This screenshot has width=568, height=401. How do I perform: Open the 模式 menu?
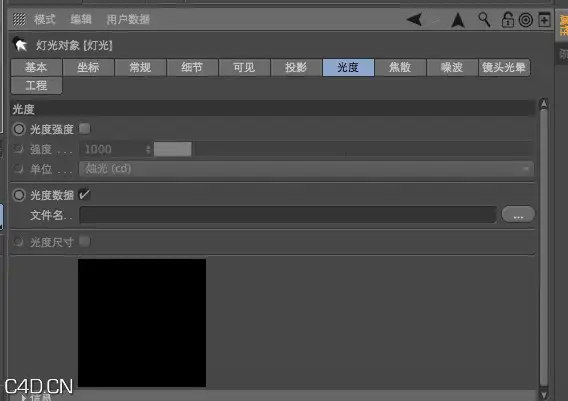point(45,19)
